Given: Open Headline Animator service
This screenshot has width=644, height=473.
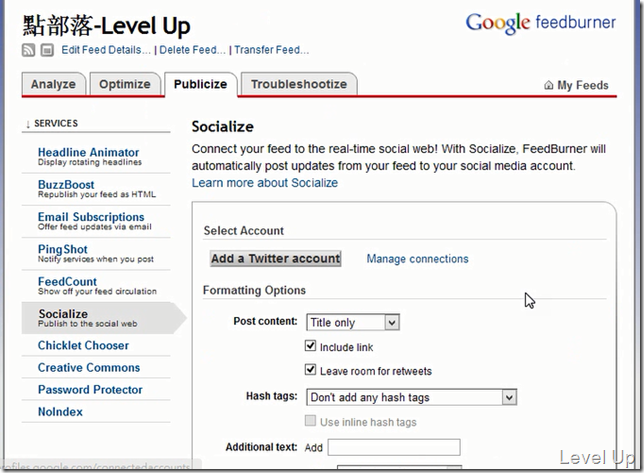Looking at the screenshot, I should pos(89,152).
